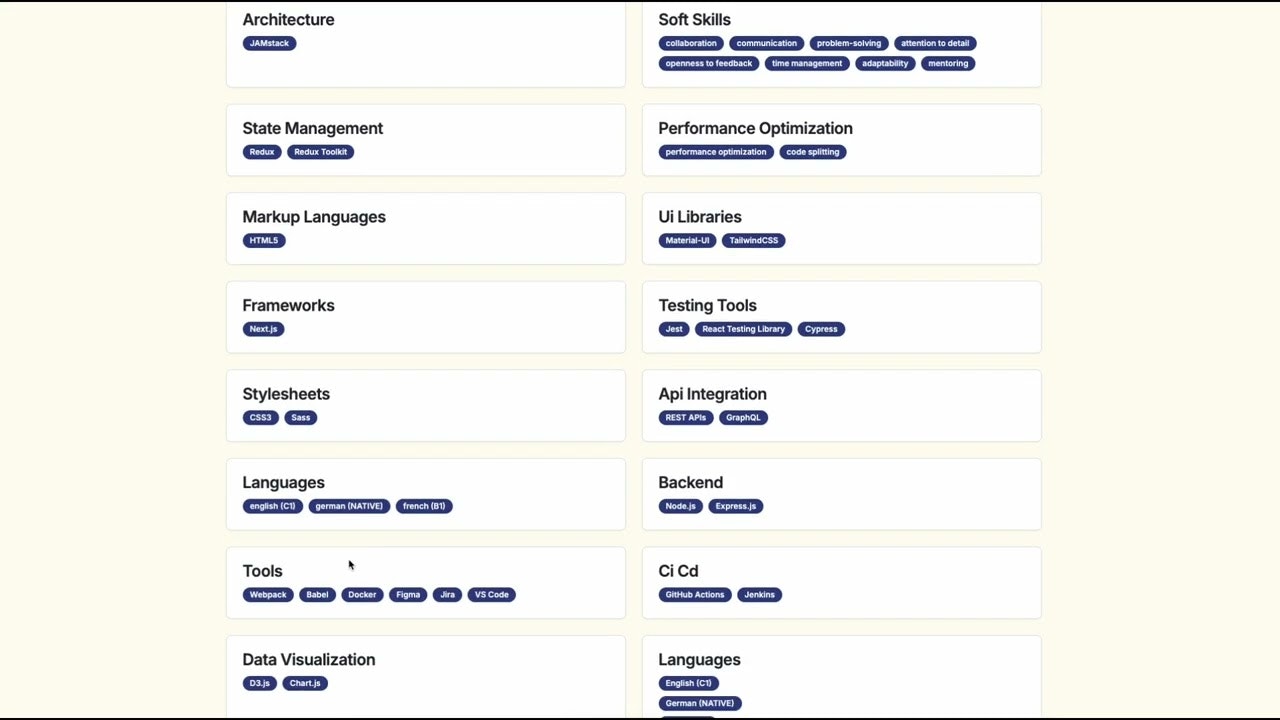Select the Jenkins tag
Screen dimensions: 1280x720
[760, 594]
